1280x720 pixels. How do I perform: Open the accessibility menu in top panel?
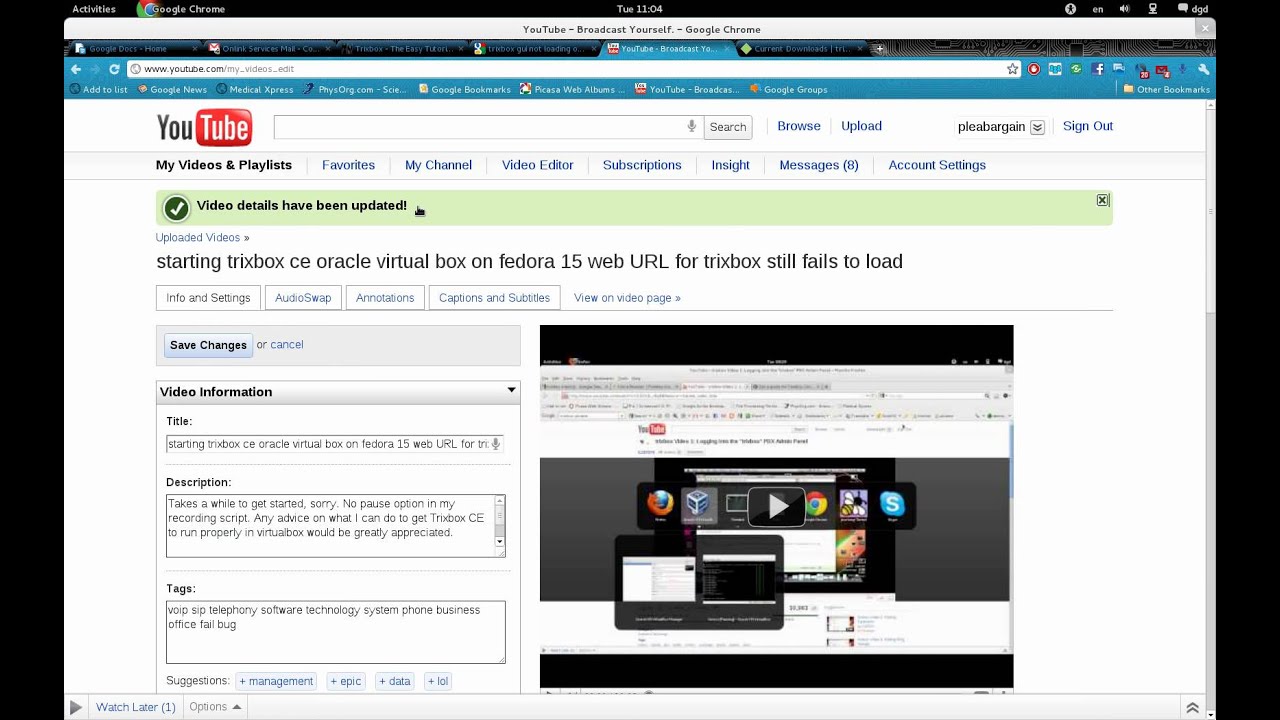coord(1070,9)
